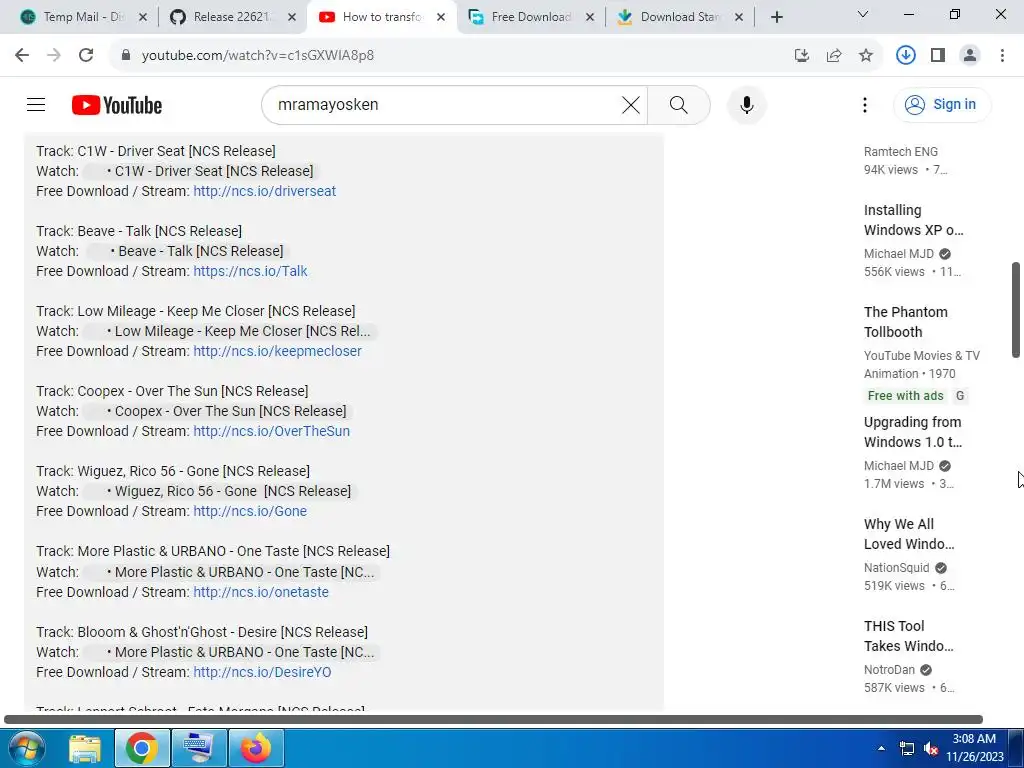Image resolution: width=1024 pixels, height=768 pixels.
Task: Open the YouTube guide hamburger menu
Action: pyautogui.click(x=36, y=104)
